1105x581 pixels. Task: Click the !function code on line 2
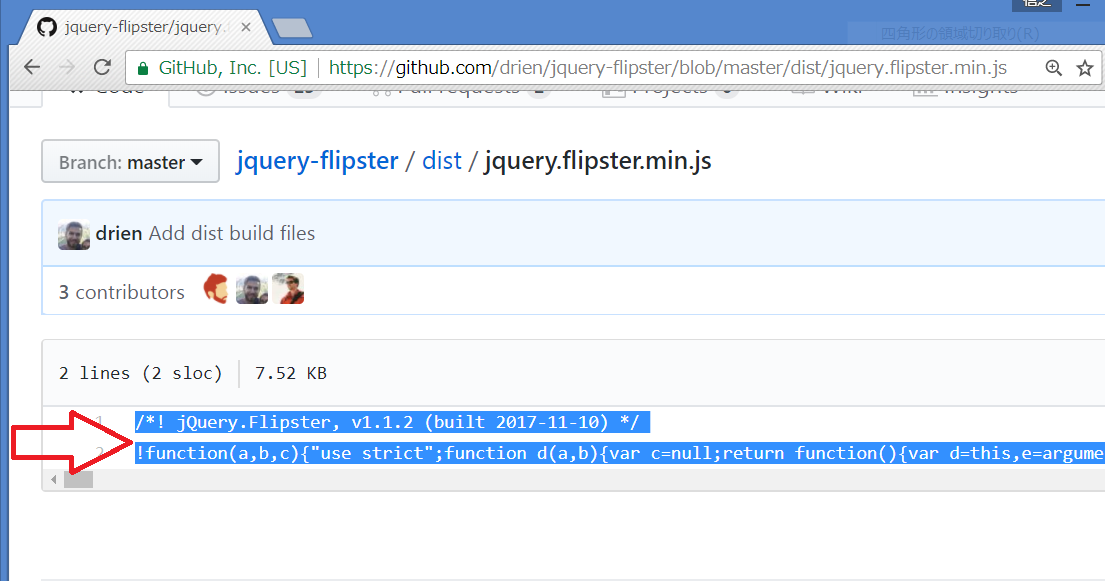(x=619, y=453)
